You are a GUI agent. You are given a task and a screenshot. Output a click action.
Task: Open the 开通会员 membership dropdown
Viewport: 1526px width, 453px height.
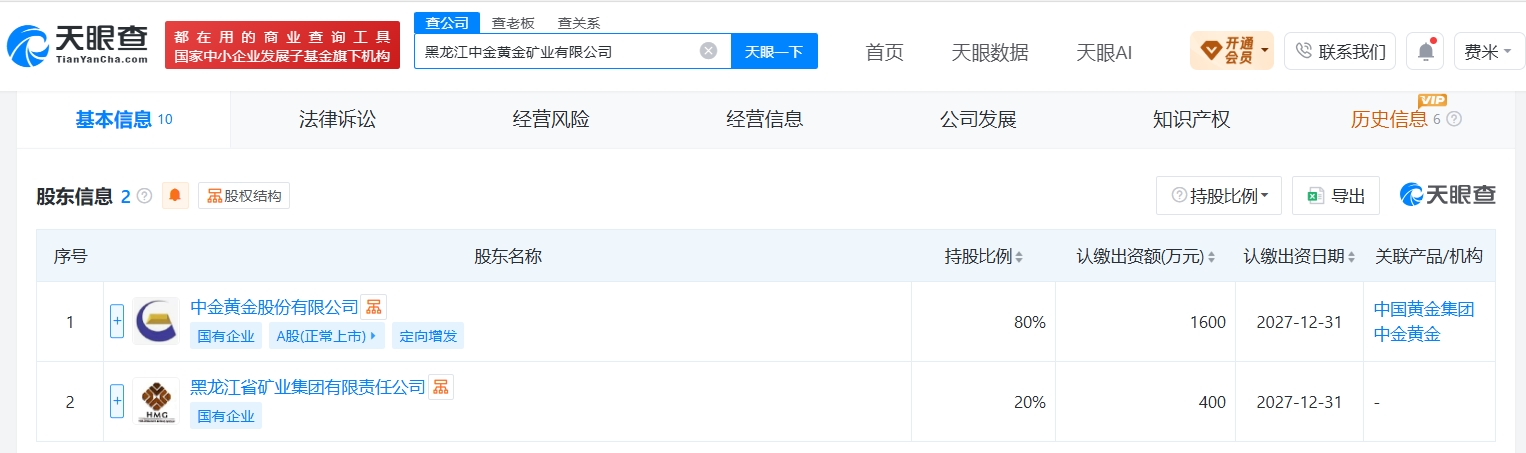pyautogui.click(x=1232, y=50)
